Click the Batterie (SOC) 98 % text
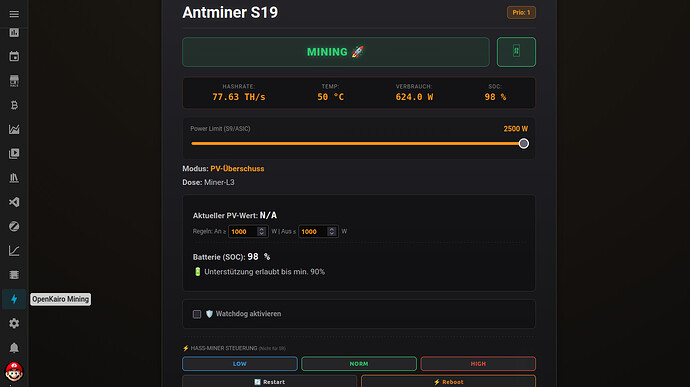The image size is (690, 387). click(231, 257)
